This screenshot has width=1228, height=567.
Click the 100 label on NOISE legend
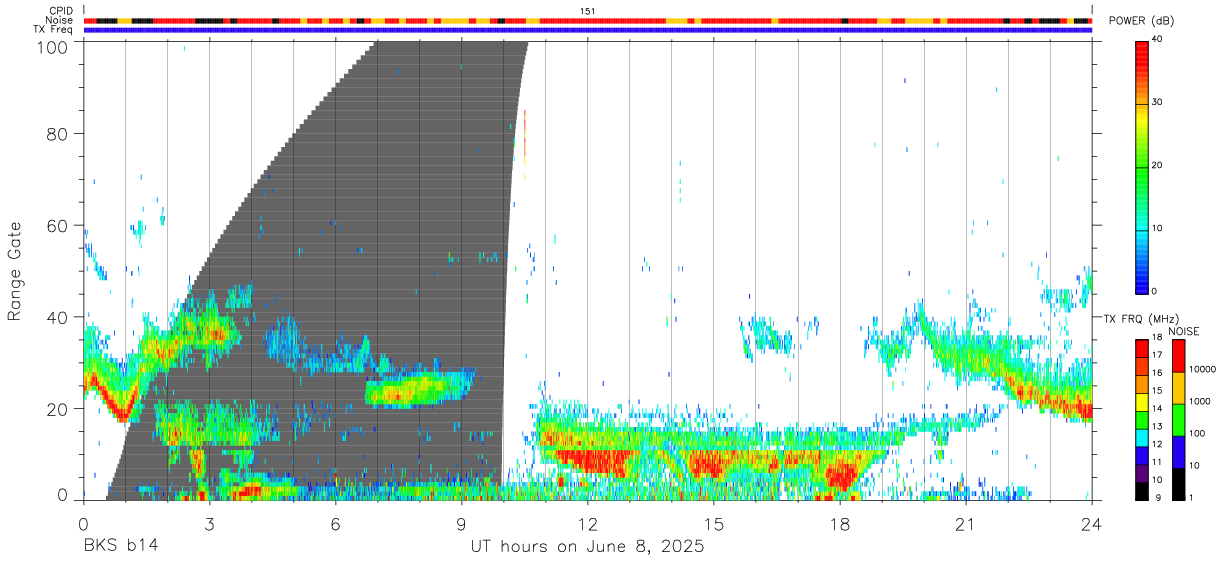click(x=1198, y=434)
